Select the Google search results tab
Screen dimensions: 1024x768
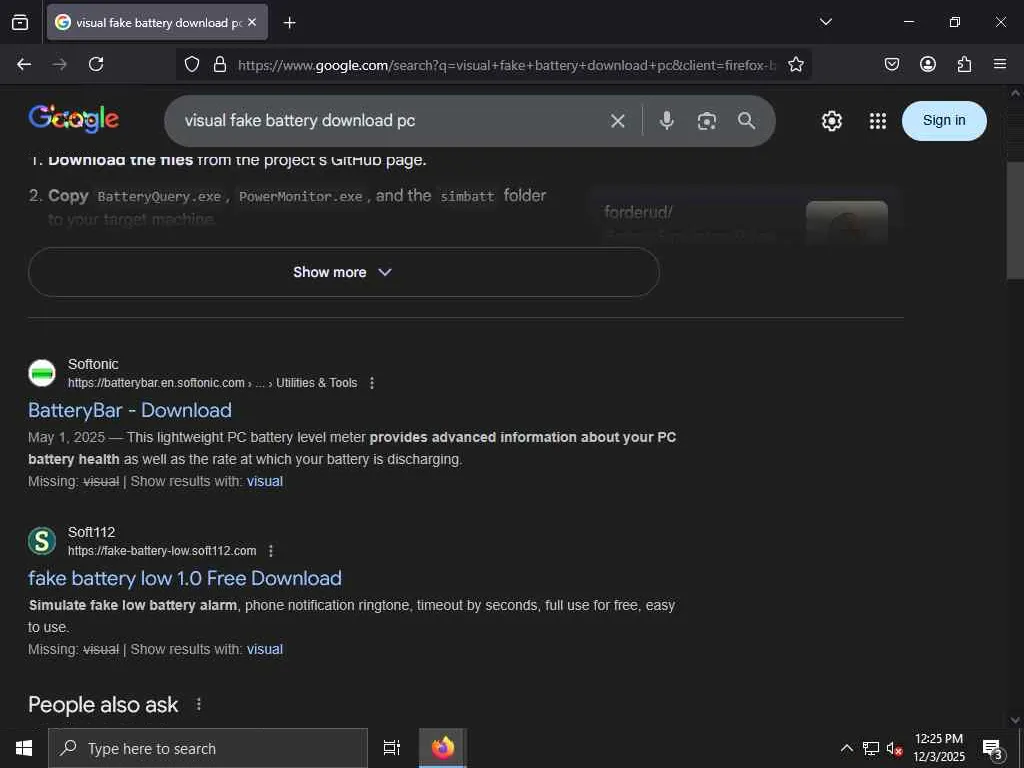pyautogui.click(x=157, y=22)
